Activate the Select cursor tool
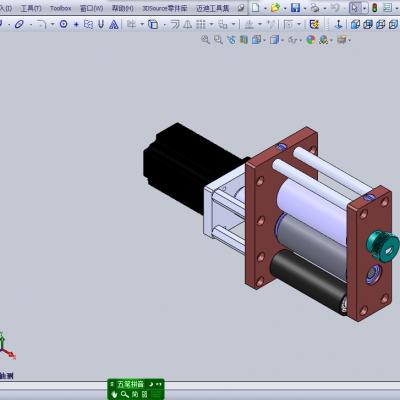This screenshot has width=400, height=400. click(355, 8)
